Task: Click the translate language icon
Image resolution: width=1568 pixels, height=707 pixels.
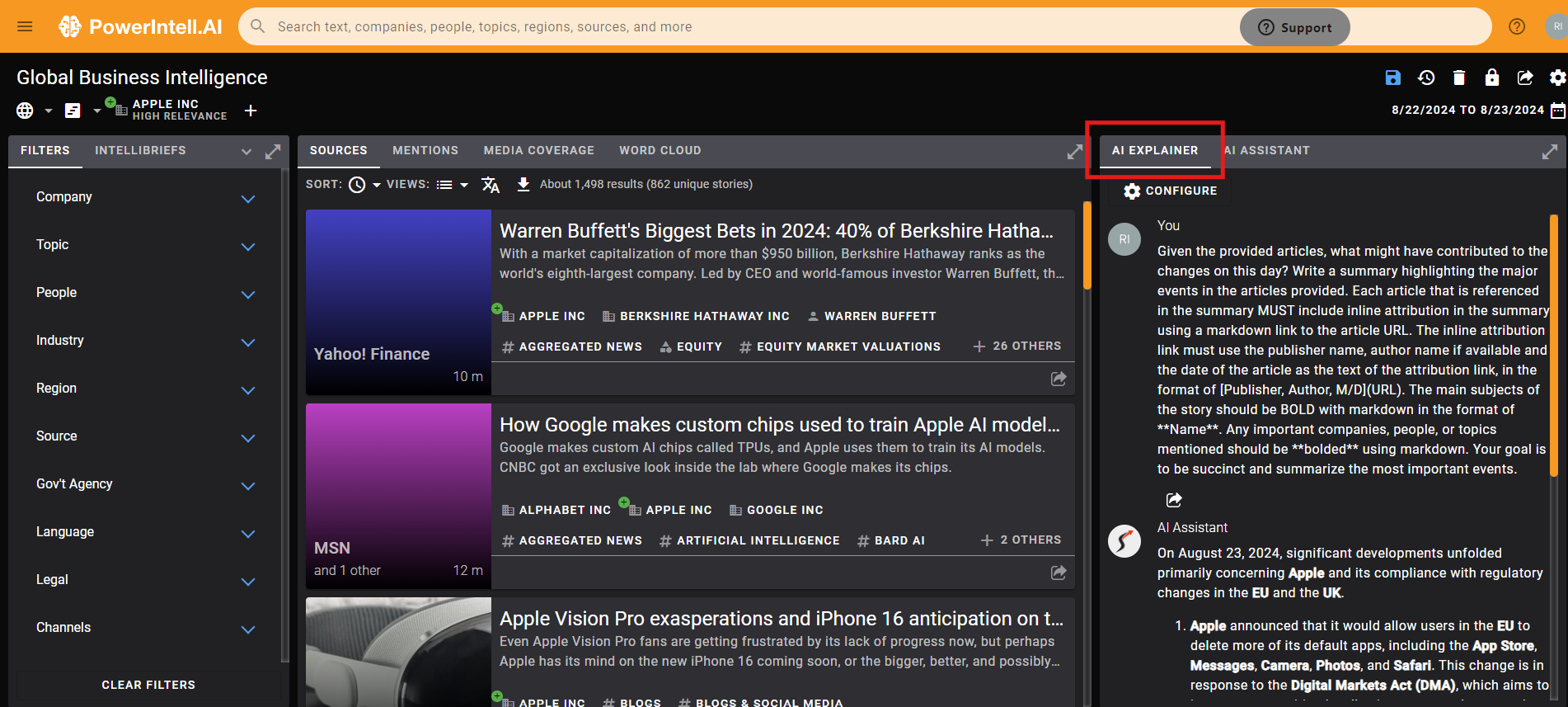Action: point(491,185)
